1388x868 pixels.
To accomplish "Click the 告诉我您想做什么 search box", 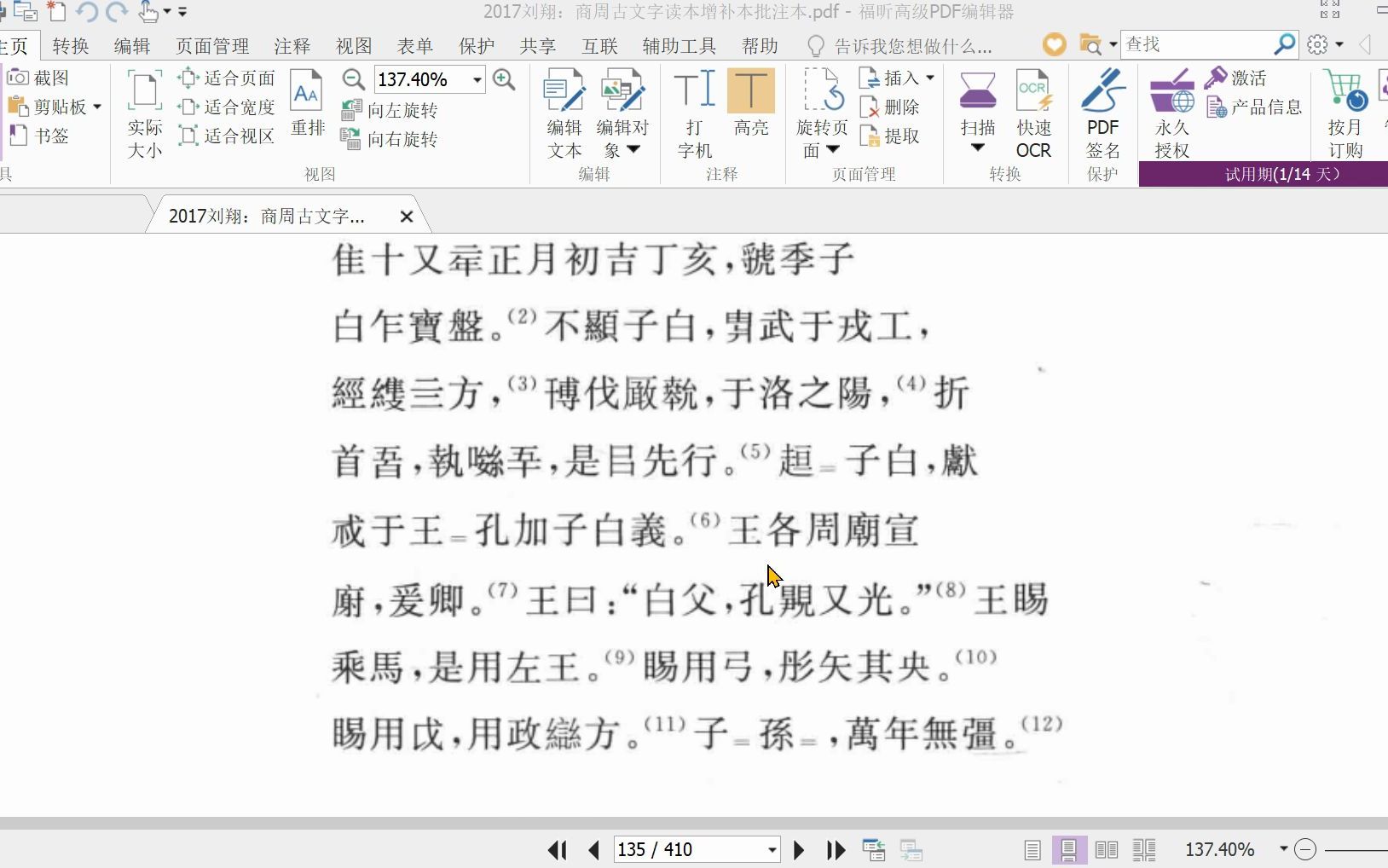I will click(899, 45).
